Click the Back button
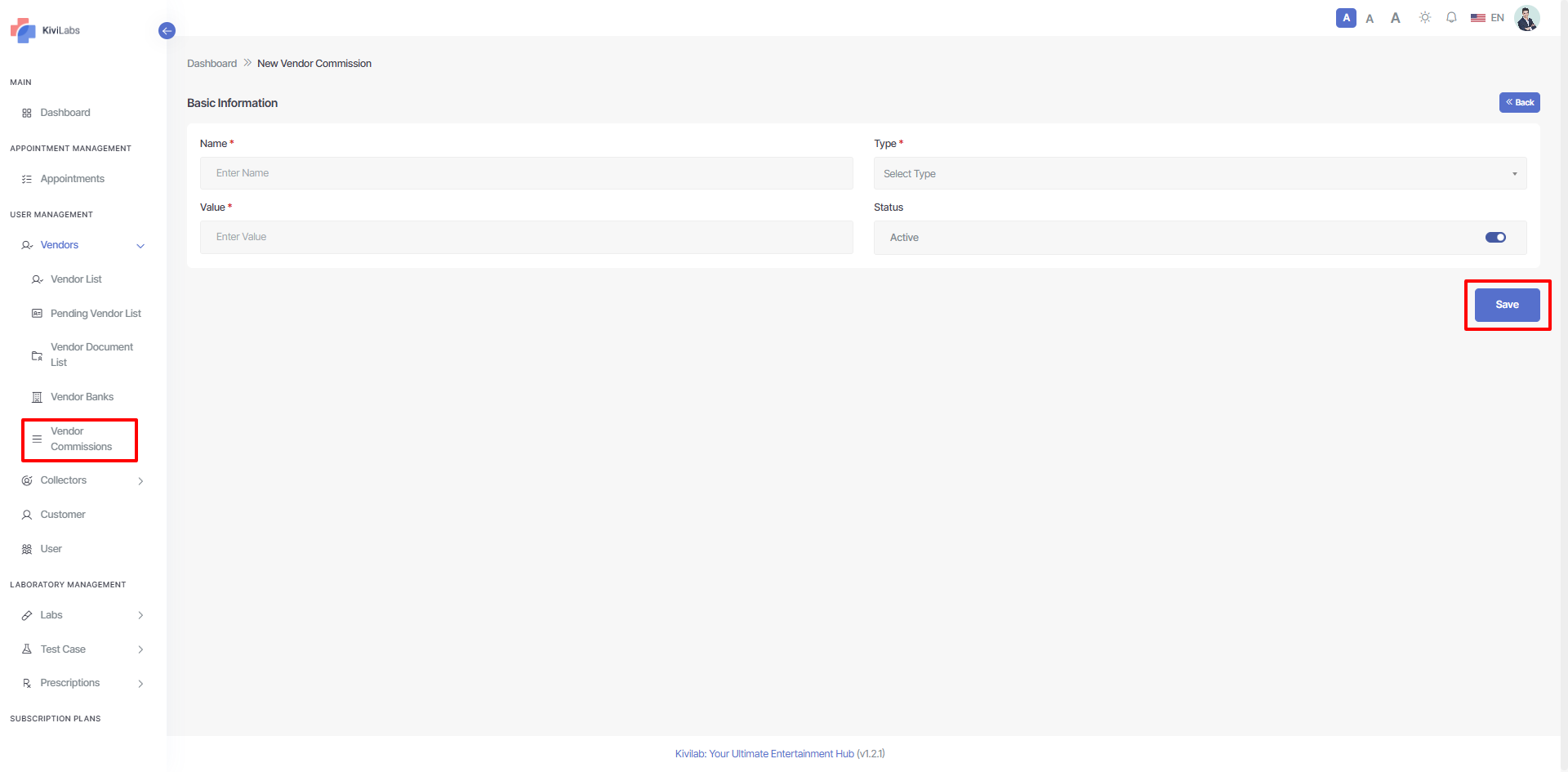Screen dimensions: 1568x772 tap(1519, 102)
